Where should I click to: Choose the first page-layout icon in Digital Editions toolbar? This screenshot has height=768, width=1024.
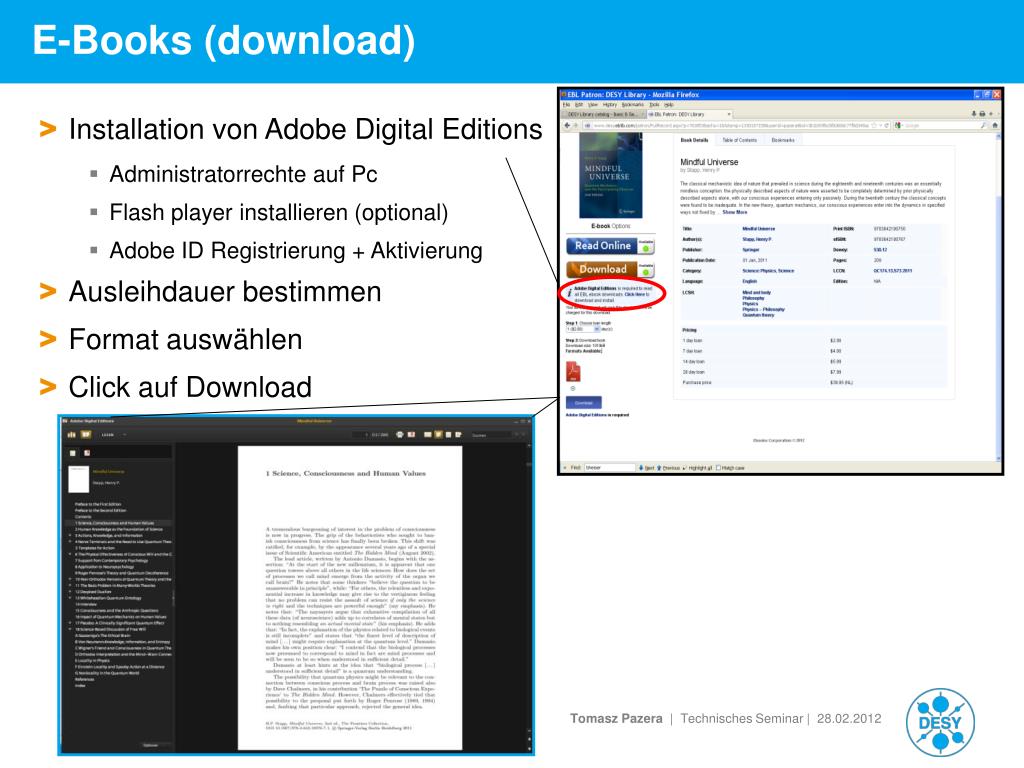428,435
